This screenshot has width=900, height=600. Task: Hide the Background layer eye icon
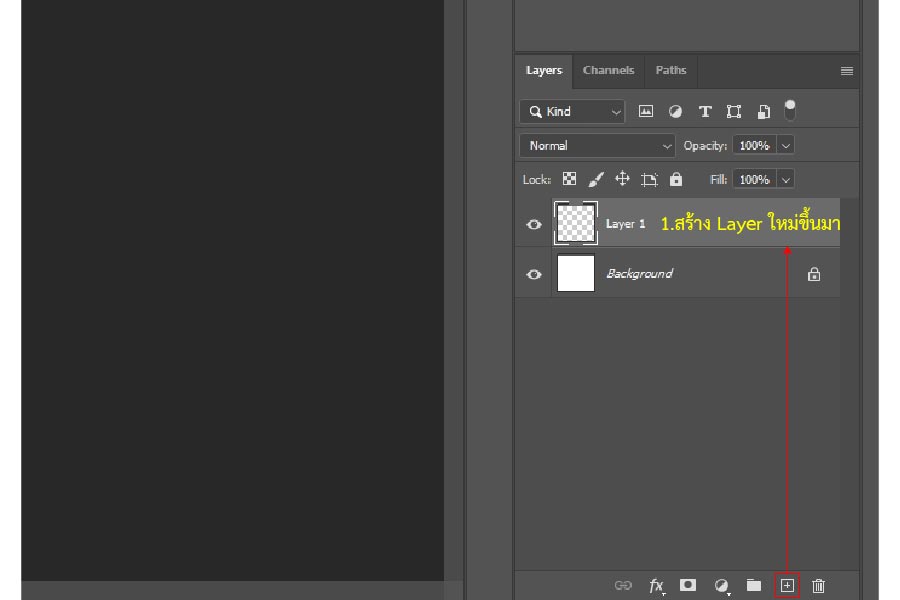[x=534, y=274]
